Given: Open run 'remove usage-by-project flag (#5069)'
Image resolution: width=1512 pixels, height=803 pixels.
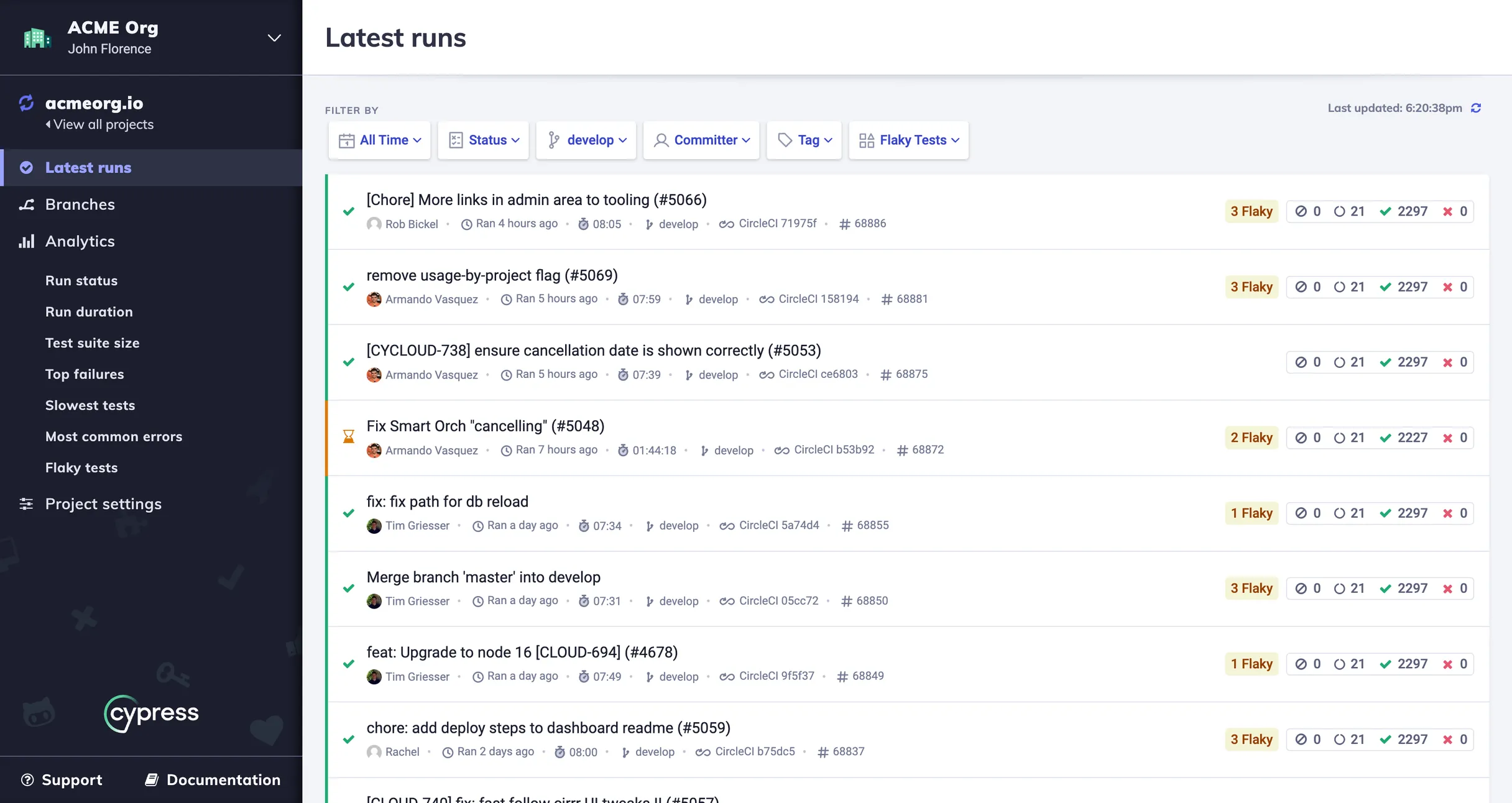Looking at the screenshot, I should pyautogui.click(x=492, y=275).
